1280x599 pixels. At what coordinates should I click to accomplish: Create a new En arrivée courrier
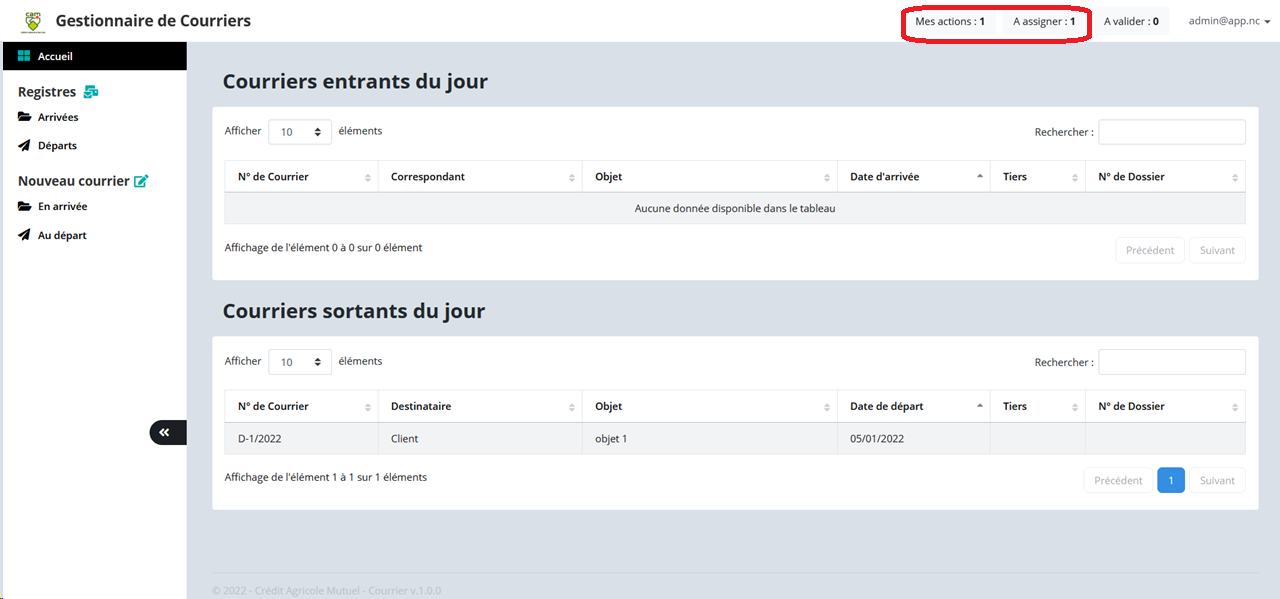pos(62,207)
